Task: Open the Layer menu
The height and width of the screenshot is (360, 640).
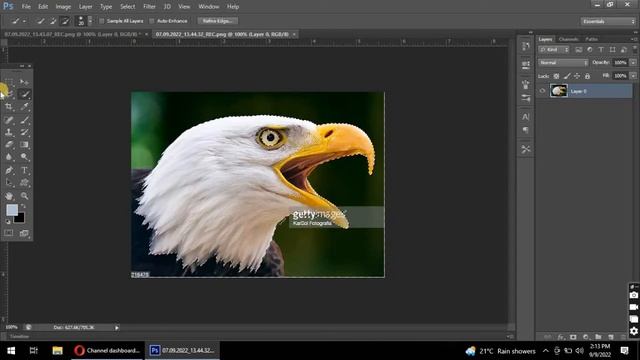Action: 85,7
